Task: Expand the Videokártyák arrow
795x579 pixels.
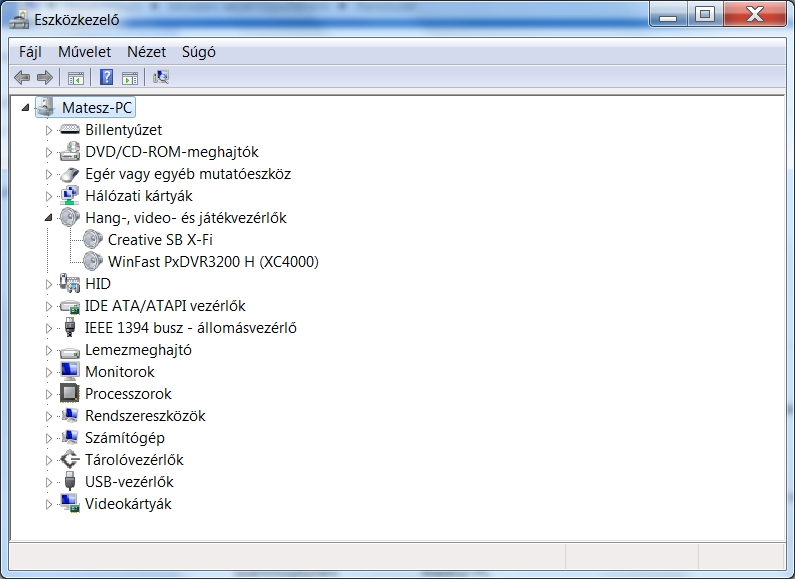Action: click(49, 504)
